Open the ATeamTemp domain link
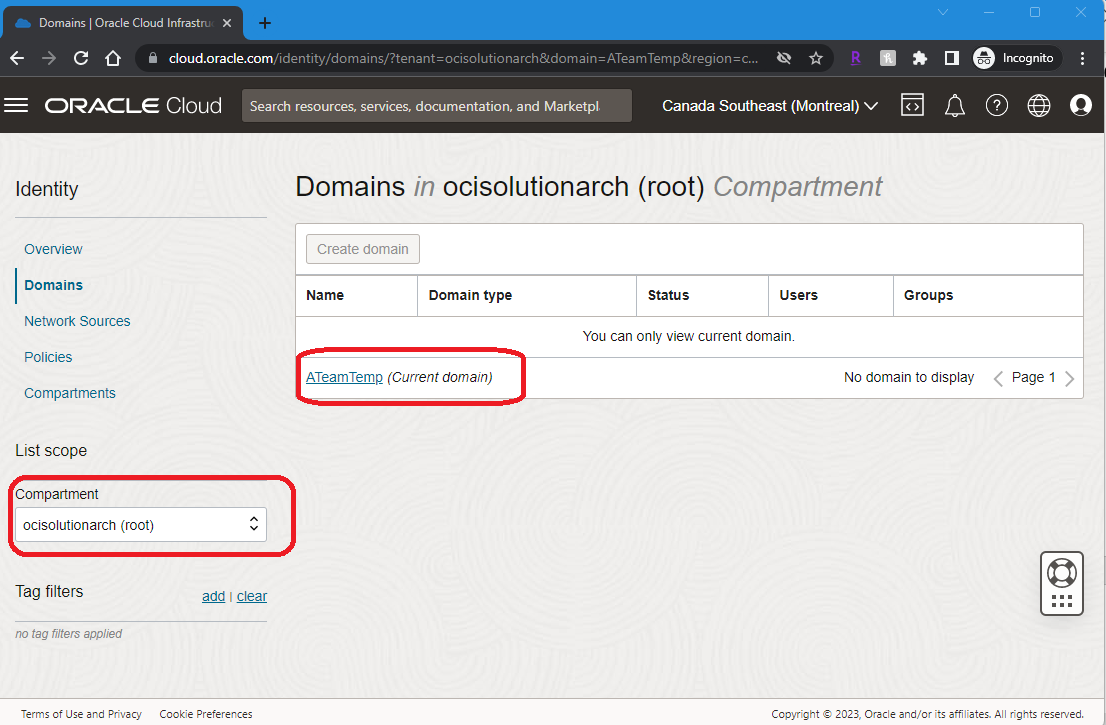 (x=344, y=377)
